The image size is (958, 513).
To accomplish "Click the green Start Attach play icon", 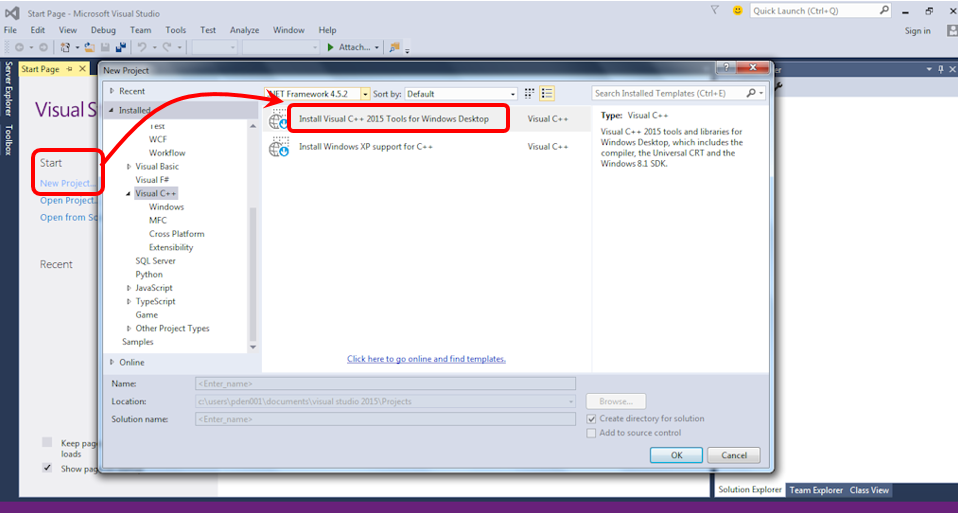I will [331, 47].
